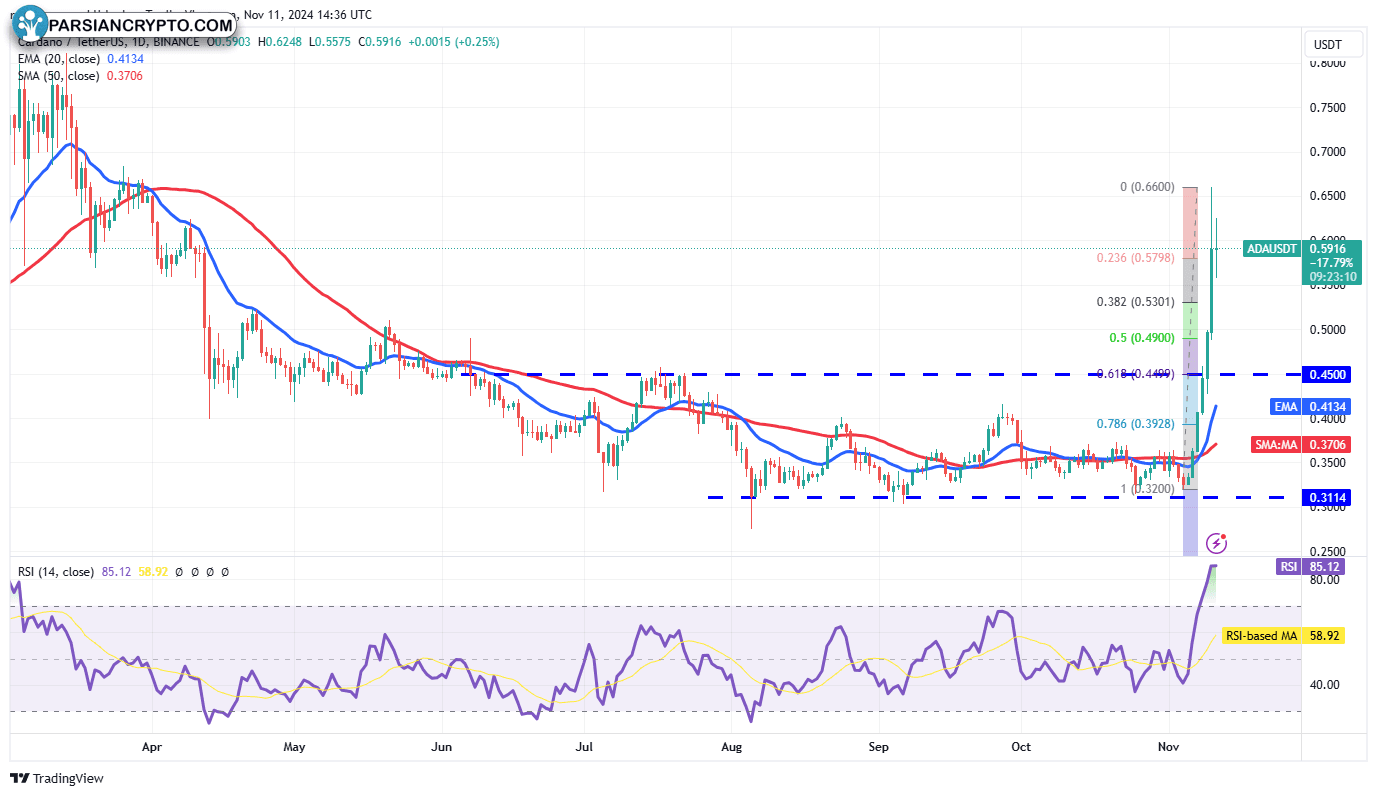Click the TradingView logo
The height and width of the screenshot is (796, 1377).
[56, 778]
